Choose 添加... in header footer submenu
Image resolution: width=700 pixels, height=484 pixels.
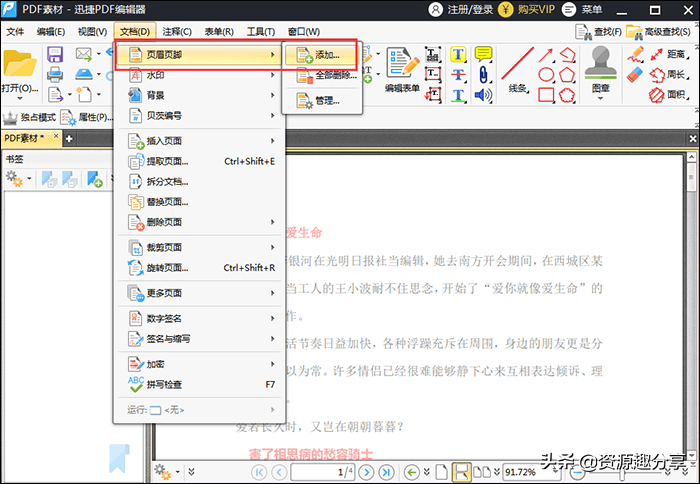tap(321, 55)
